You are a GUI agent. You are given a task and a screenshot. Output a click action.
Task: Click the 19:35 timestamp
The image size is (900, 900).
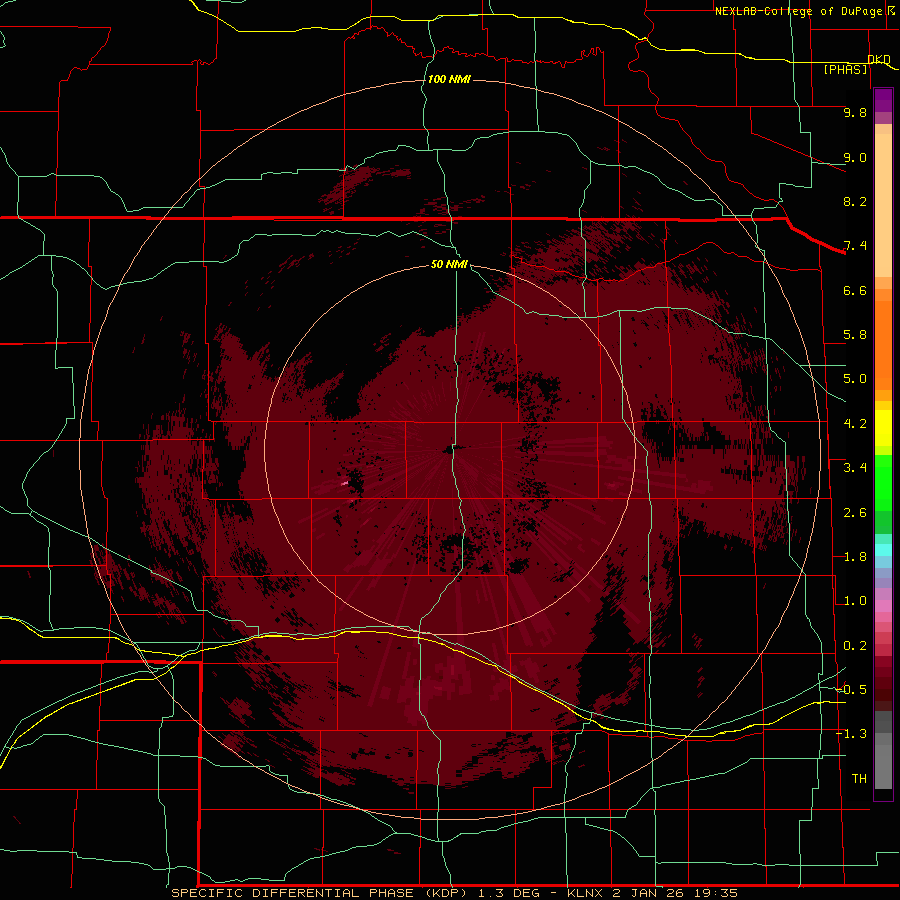pos(716,893)
